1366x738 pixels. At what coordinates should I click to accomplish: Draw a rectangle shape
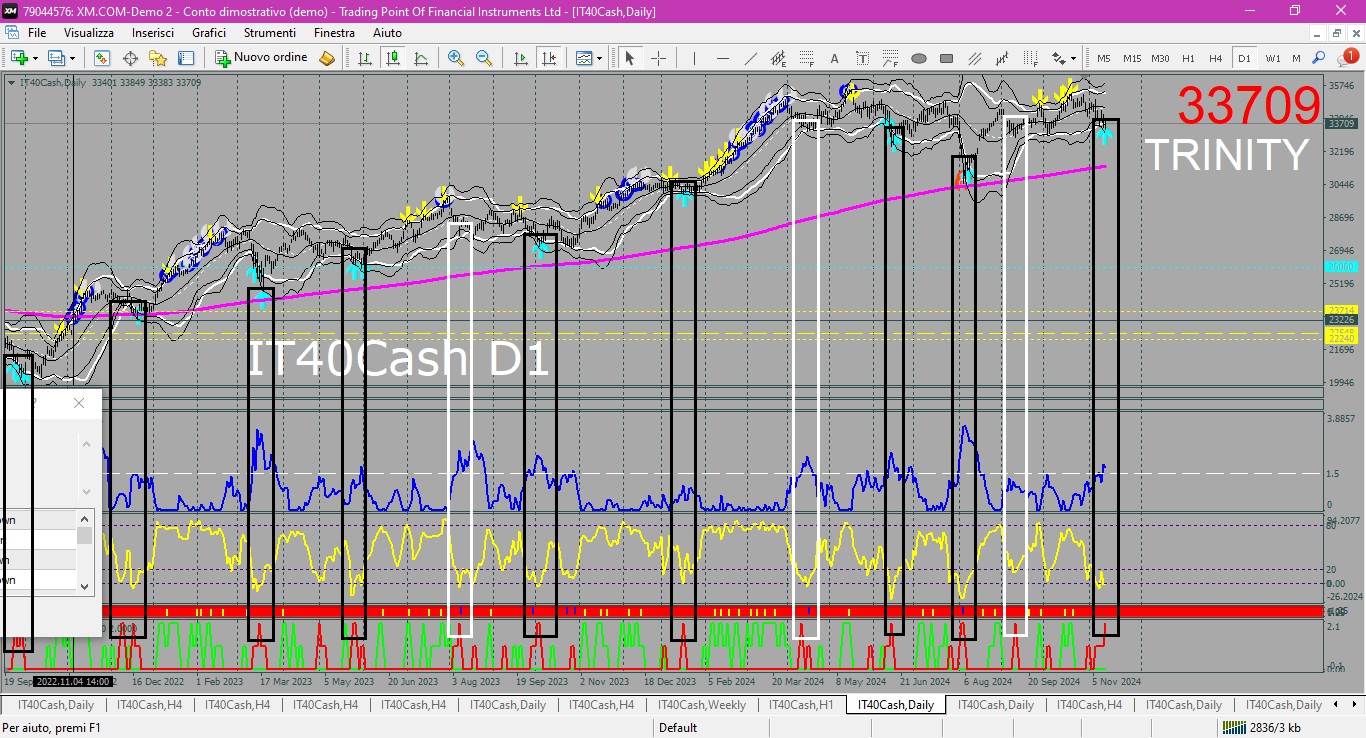pyautogui.click(x=946, y=58)
